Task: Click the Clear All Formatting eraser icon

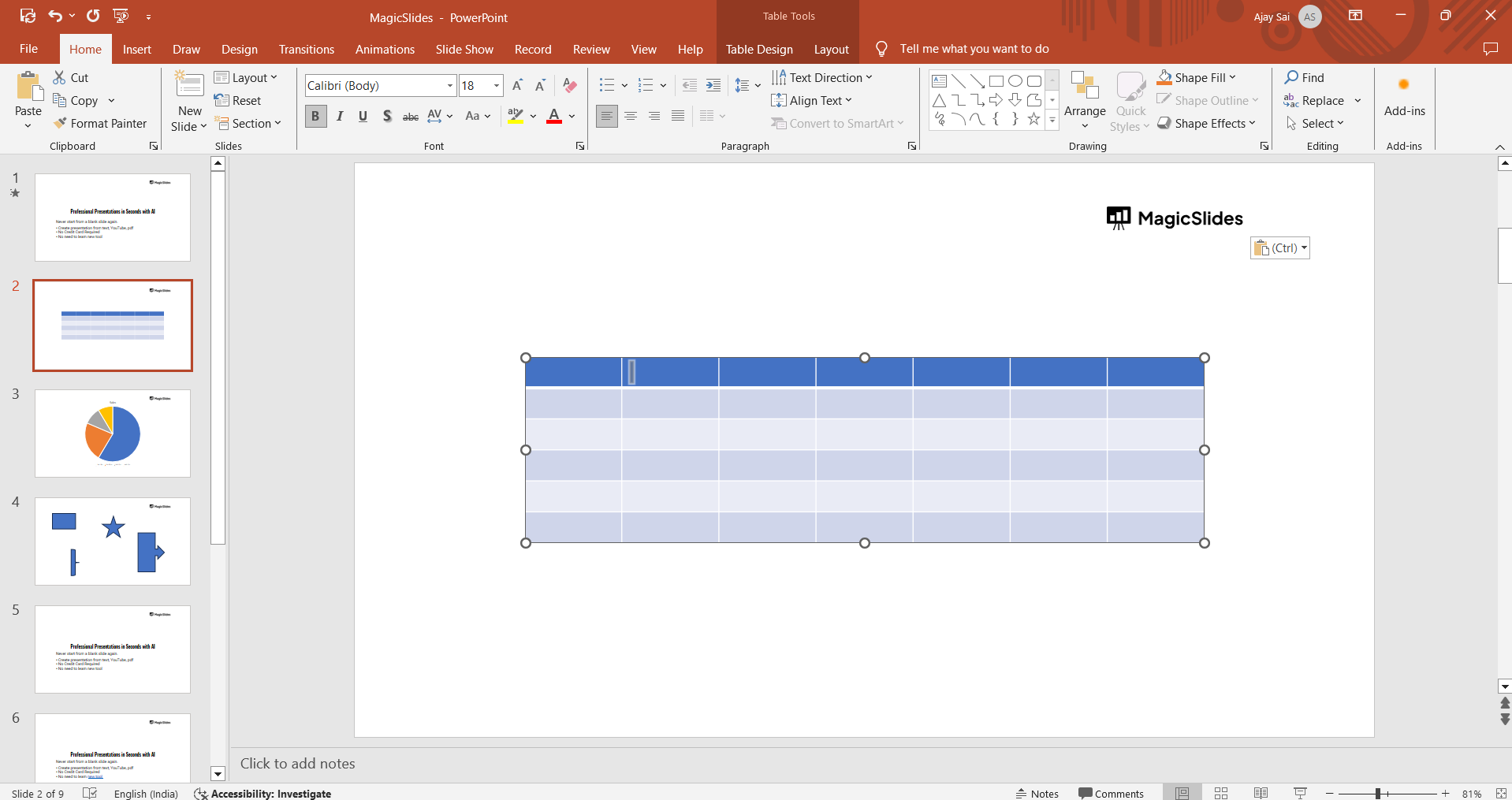Action: click(570, 85)
